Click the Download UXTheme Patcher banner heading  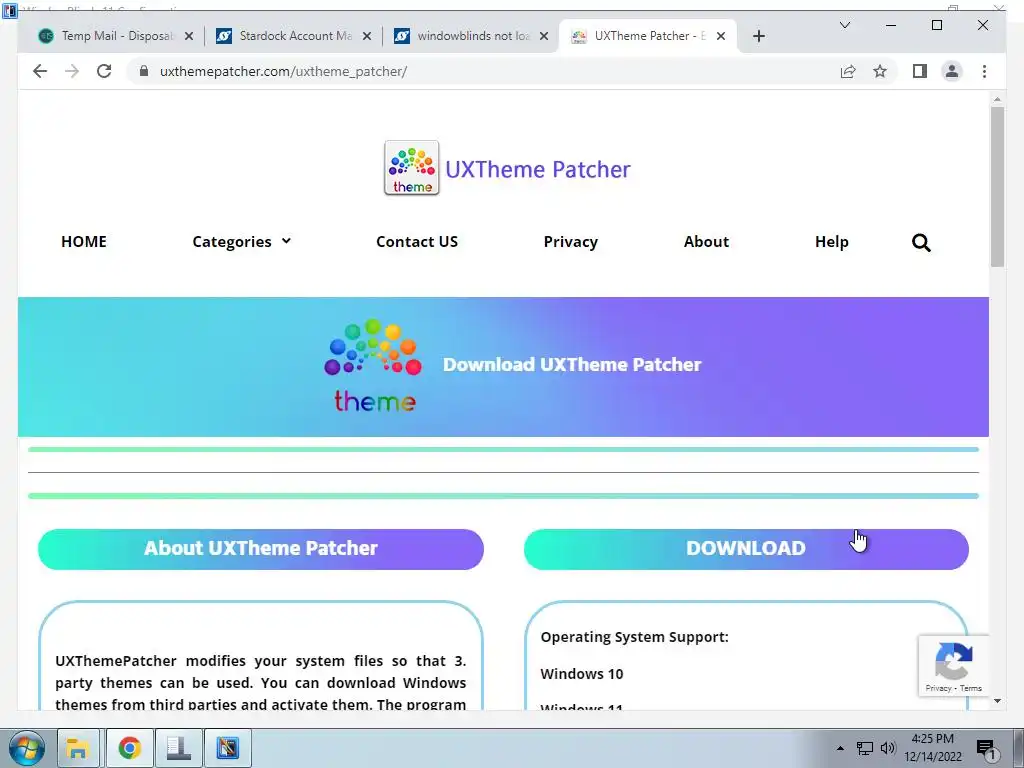pyautogui.click(x=572, y=364)
